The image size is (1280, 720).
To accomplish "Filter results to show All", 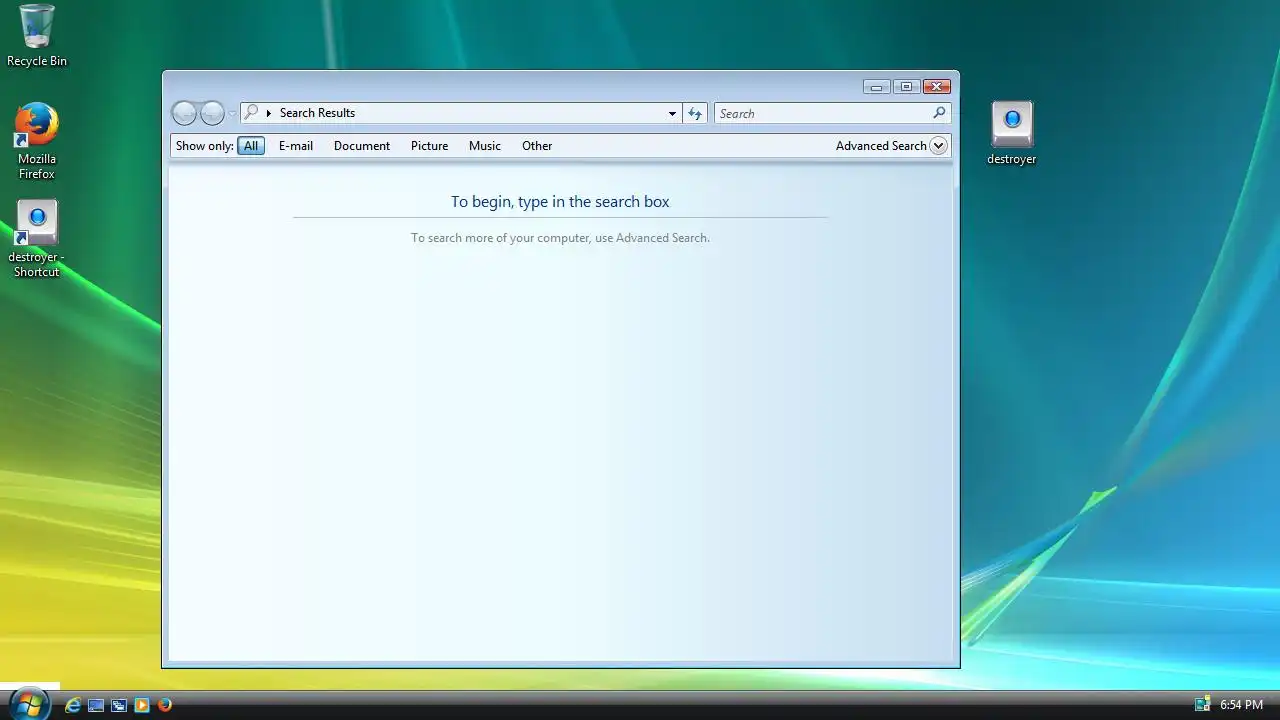I will coord(251,146).
